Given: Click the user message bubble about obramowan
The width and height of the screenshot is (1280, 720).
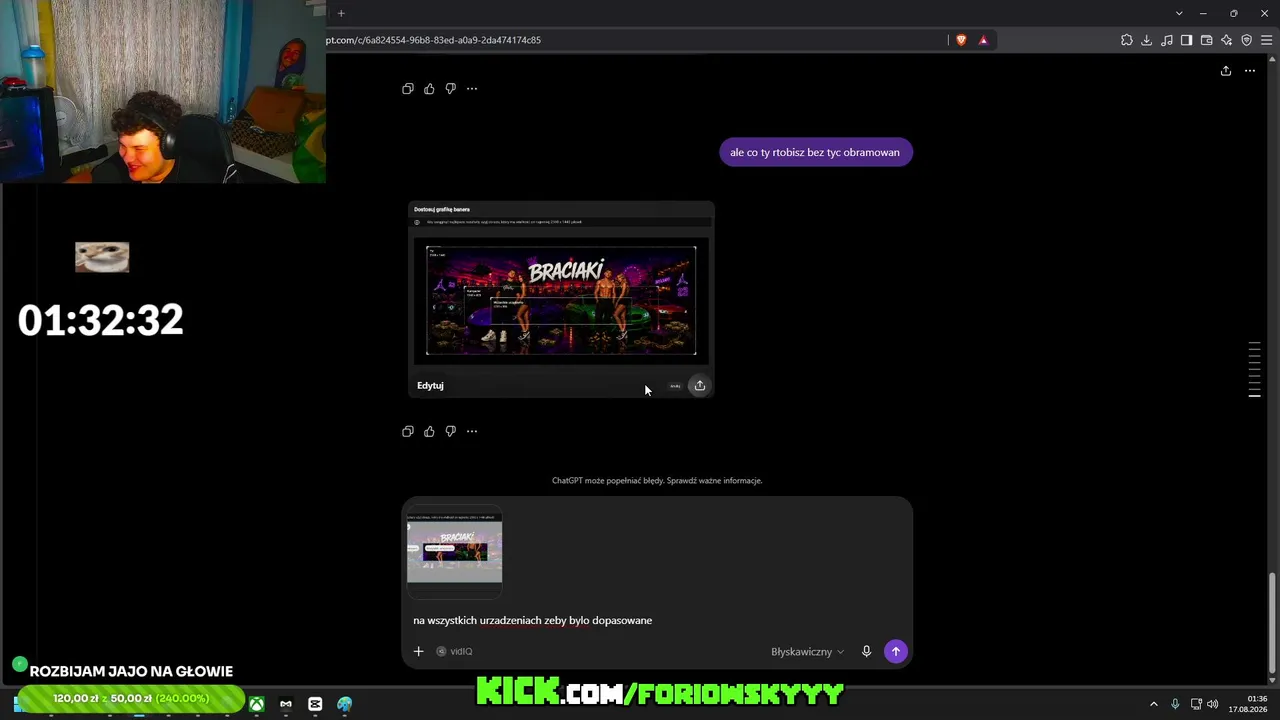Looking at the screenshot, I should point(816,153).
